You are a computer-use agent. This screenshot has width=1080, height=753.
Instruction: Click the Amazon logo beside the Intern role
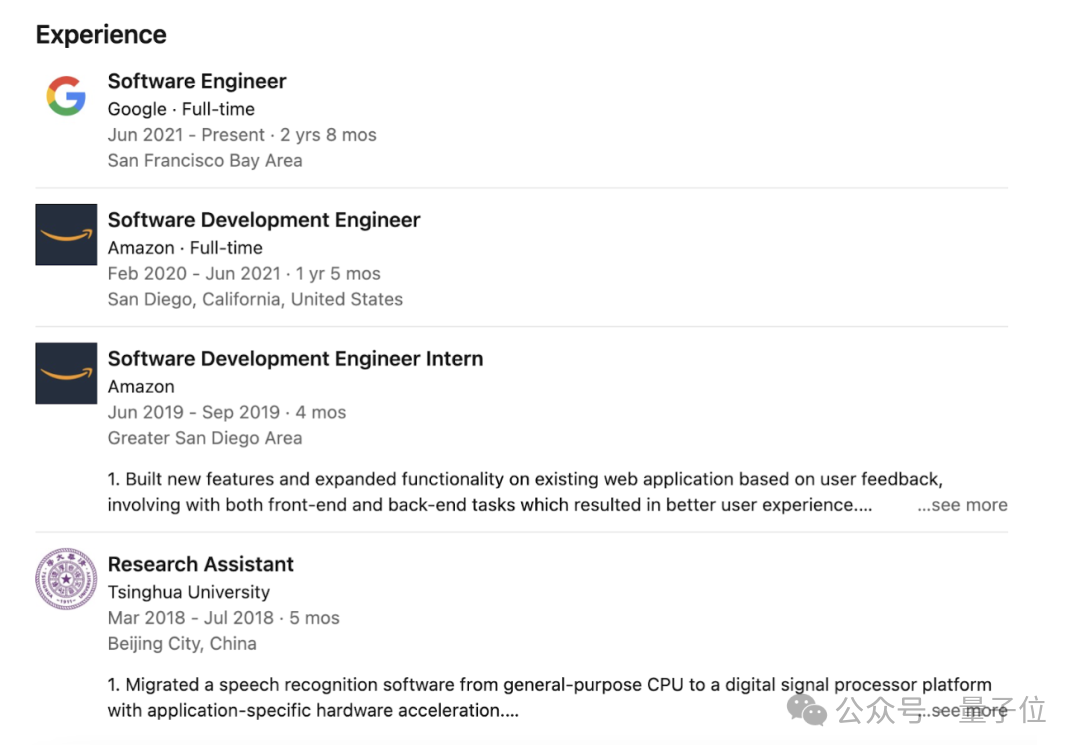click(x=66, y=373)
